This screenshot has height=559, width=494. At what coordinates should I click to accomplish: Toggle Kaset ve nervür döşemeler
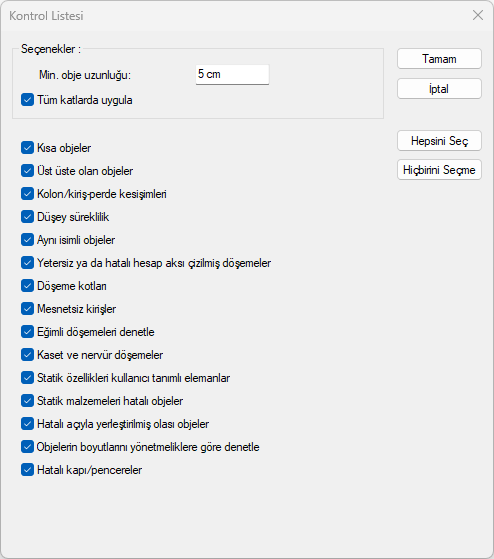(27, 355)
